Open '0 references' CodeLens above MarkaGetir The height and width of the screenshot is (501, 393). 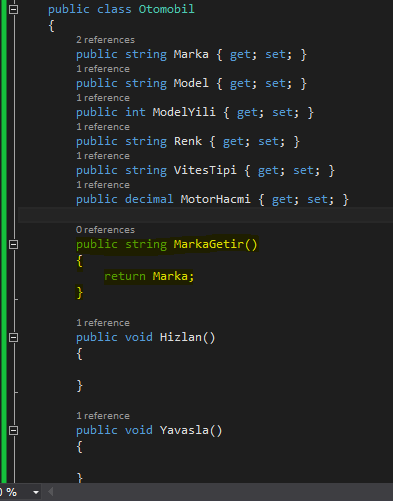(105, 230)
